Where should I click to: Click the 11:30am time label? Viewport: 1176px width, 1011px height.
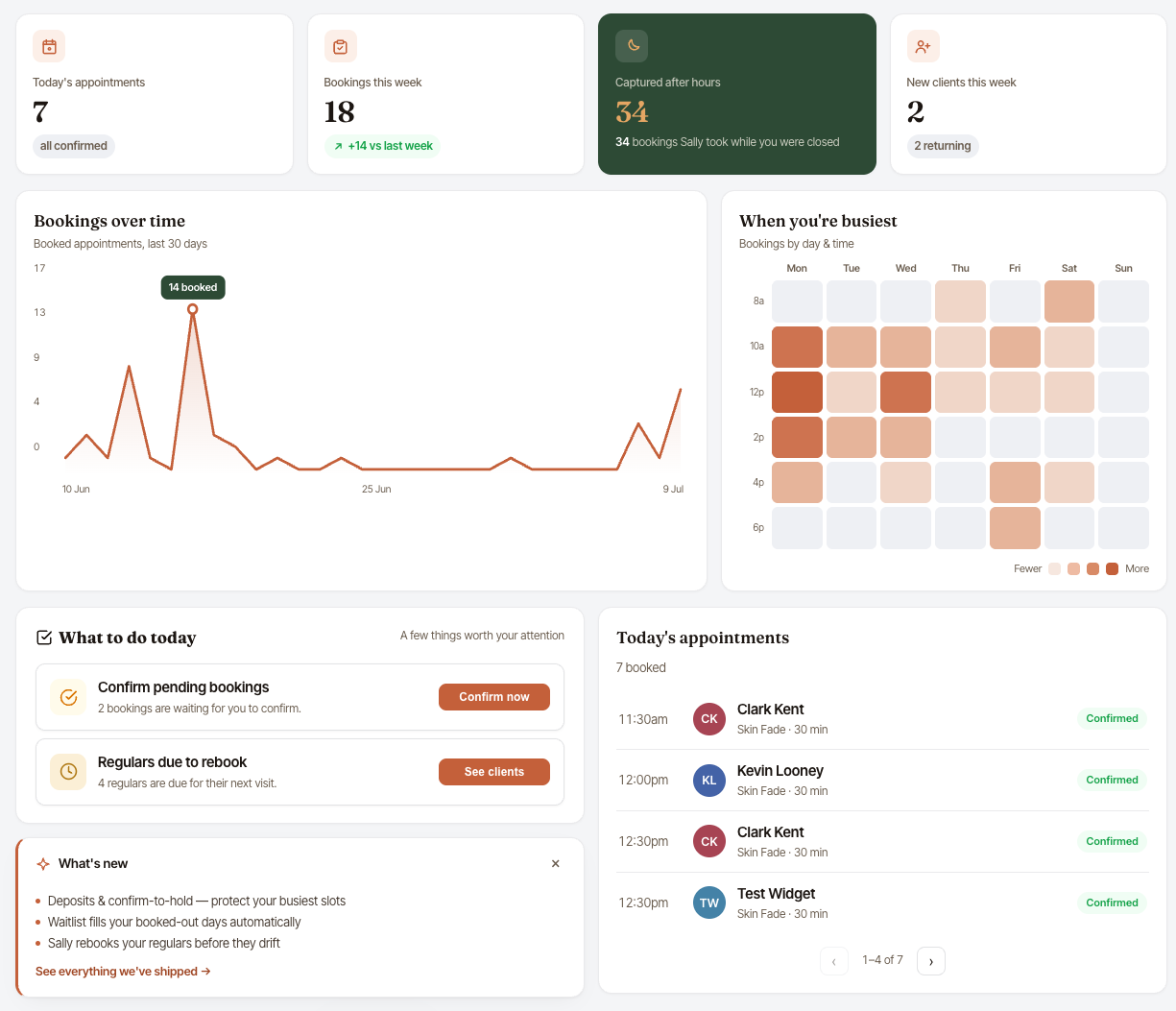(643, 719)
